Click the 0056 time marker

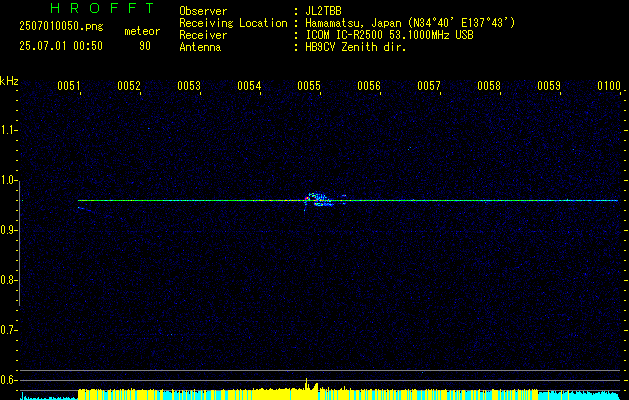click(x=369, y=86)
